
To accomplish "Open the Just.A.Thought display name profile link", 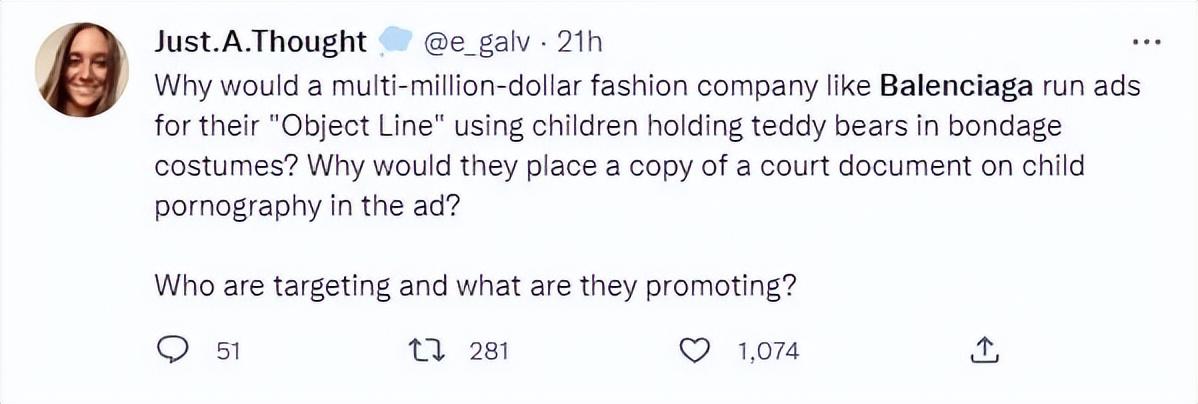I will coord(261,42).
